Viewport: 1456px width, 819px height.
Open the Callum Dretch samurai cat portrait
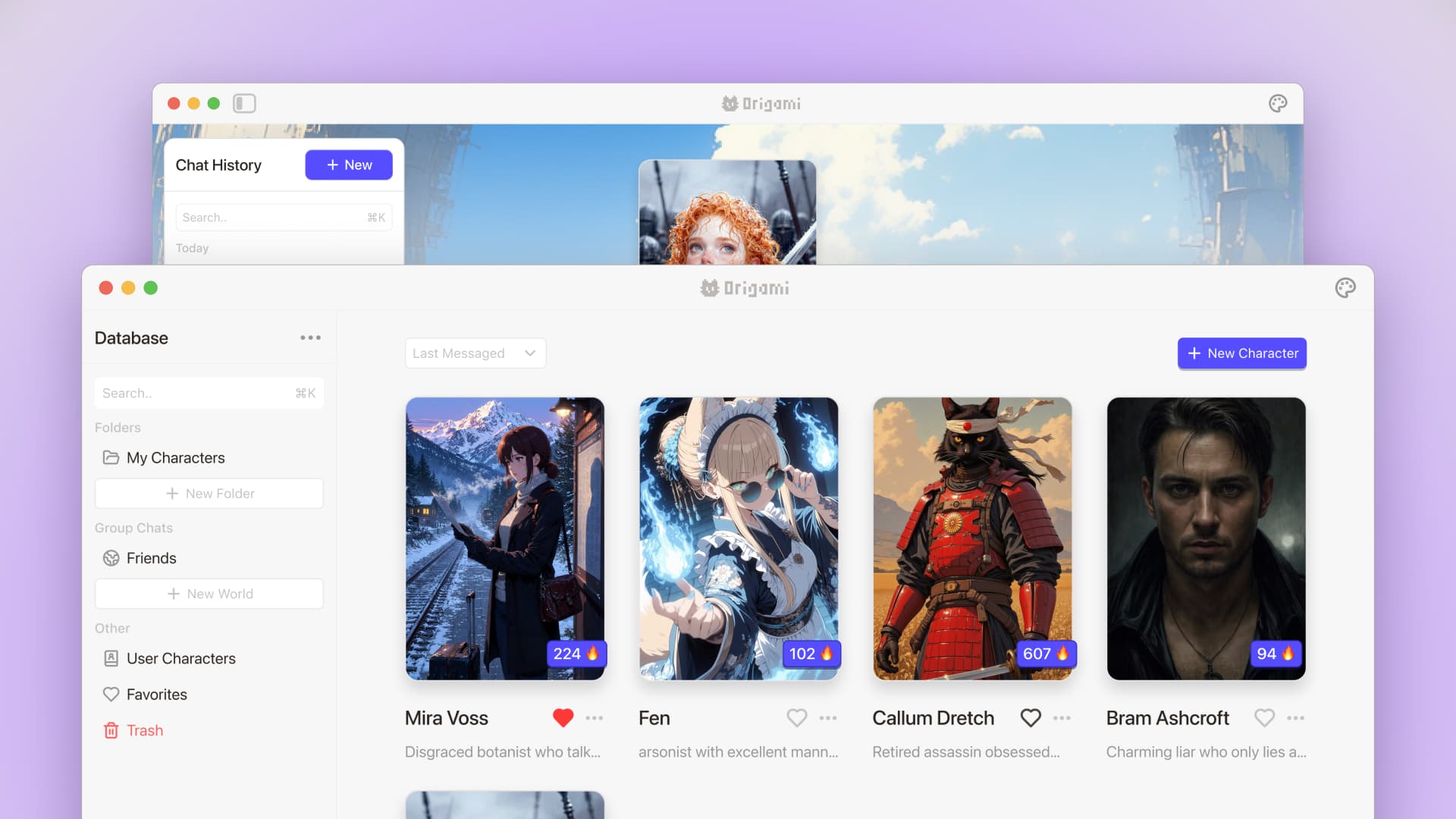tap(972, 538)
